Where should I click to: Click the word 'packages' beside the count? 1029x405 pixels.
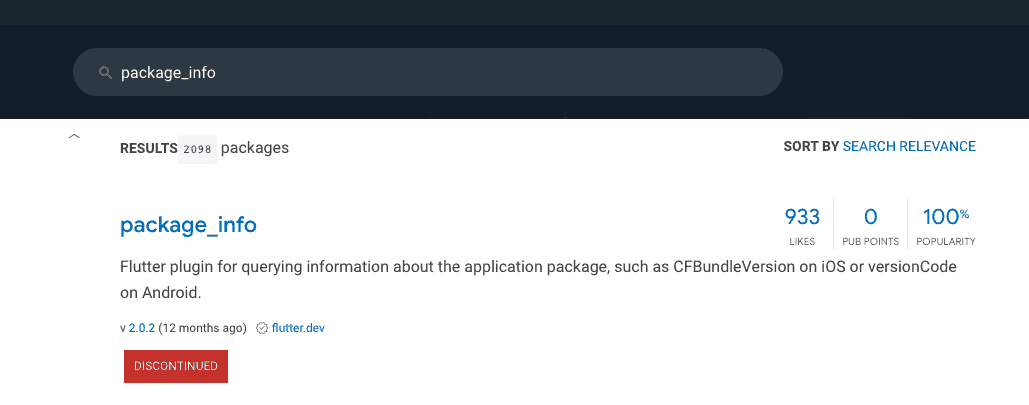(x=255, y=148)
